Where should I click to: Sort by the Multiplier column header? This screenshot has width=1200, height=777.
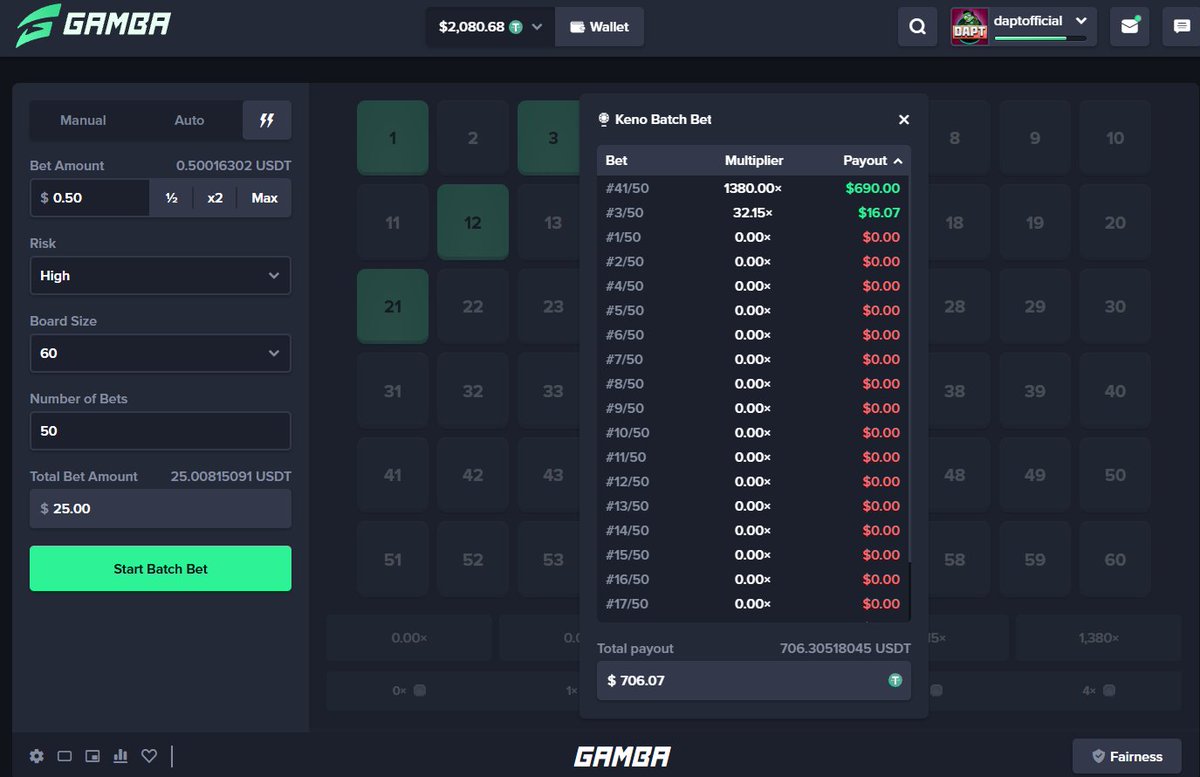(x=754, y=161)
